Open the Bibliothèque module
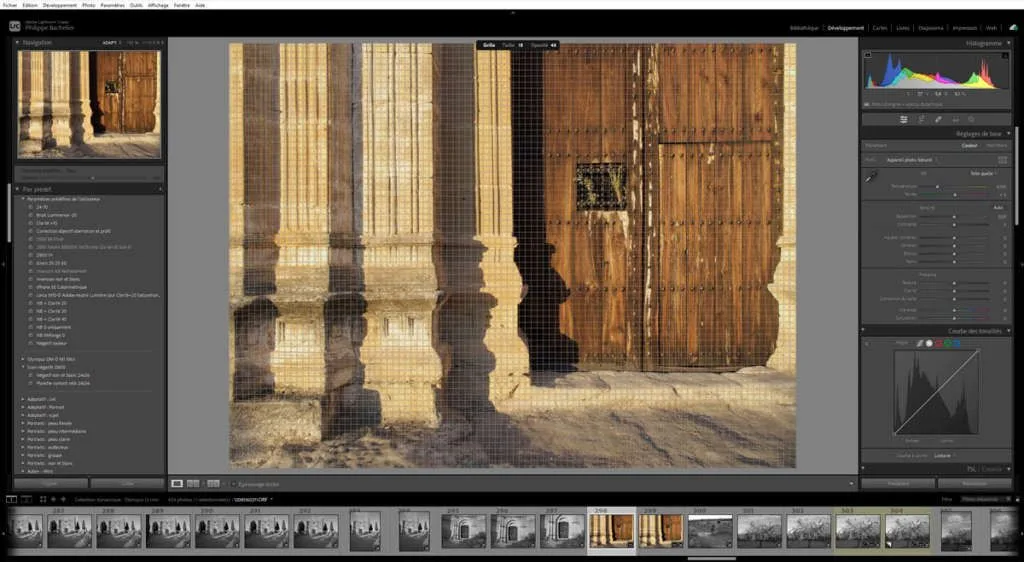Screen dimensions: 1024x562 (804, 28)
